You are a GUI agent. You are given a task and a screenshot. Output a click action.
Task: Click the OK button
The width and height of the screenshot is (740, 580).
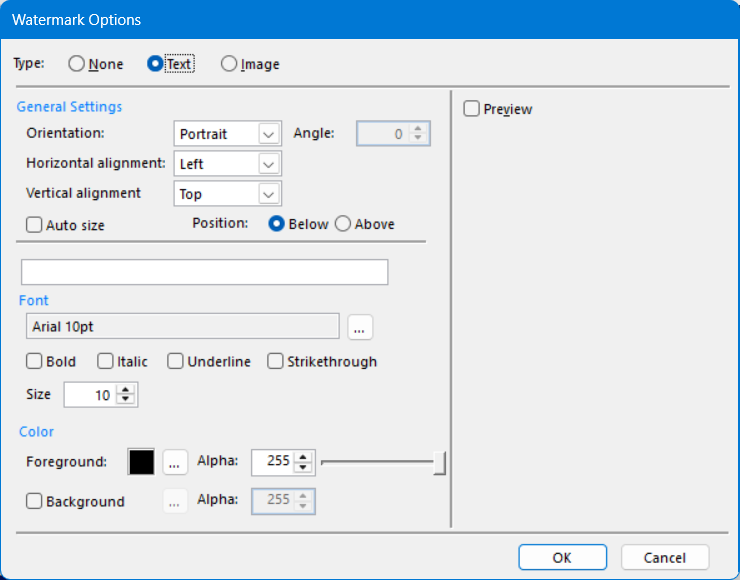562,557
